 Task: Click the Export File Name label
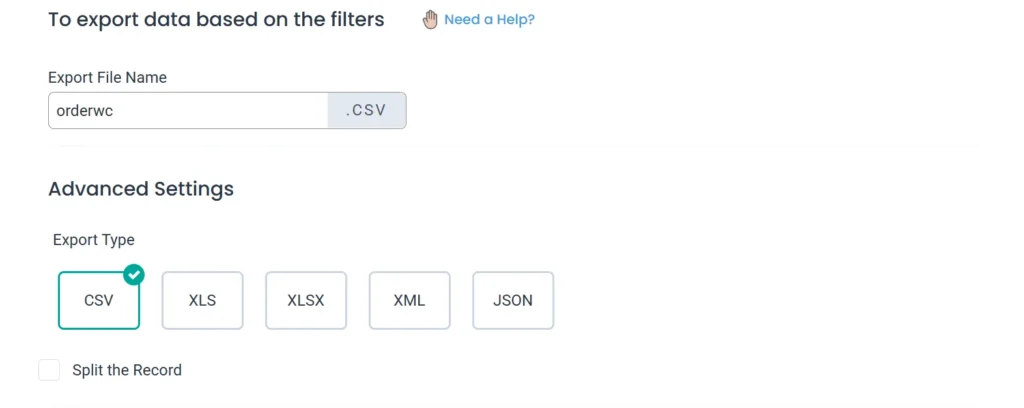(x=107, y=77)
